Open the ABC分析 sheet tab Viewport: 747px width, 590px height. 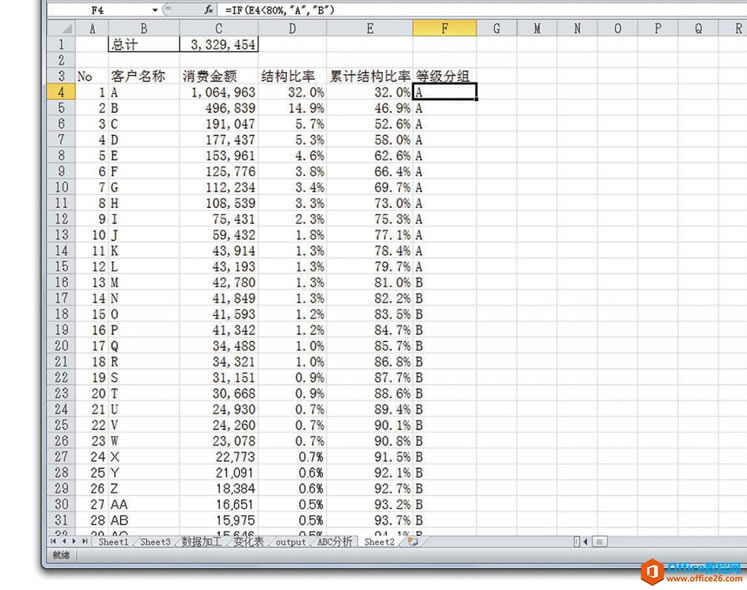pos(334,542)
